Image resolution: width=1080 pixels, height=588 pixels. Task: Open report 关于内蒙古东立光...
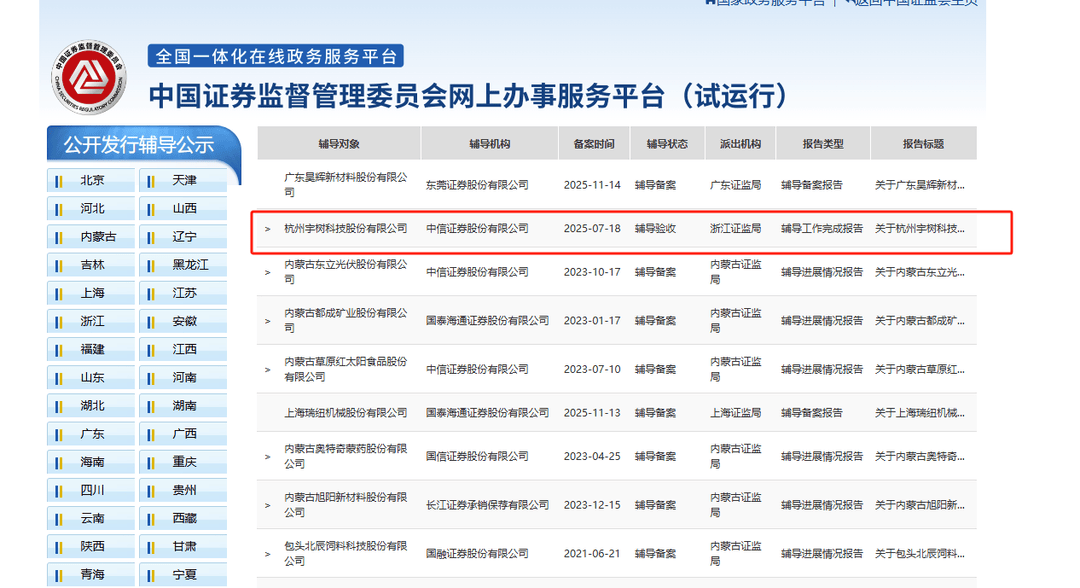click(920, 273)
